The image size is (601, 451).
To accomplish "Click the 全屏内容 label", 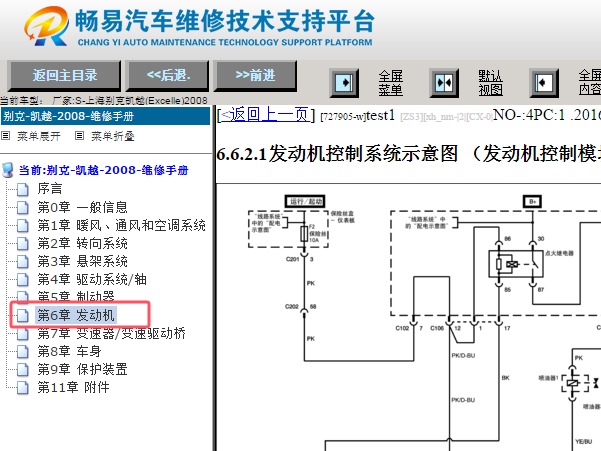I will pos(590,82).
